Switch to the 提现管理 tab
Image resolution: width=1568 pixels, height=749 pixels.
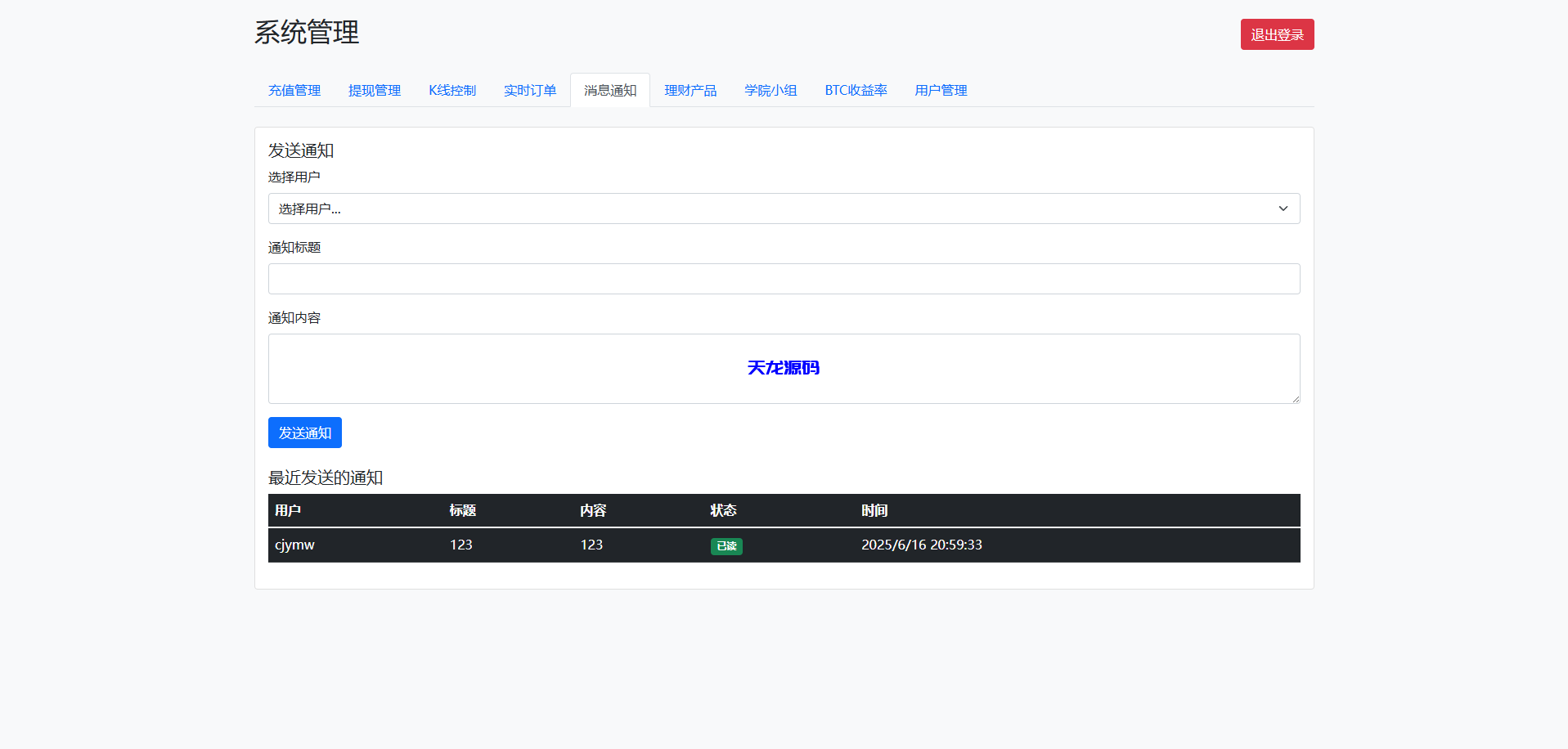point(375,91)
